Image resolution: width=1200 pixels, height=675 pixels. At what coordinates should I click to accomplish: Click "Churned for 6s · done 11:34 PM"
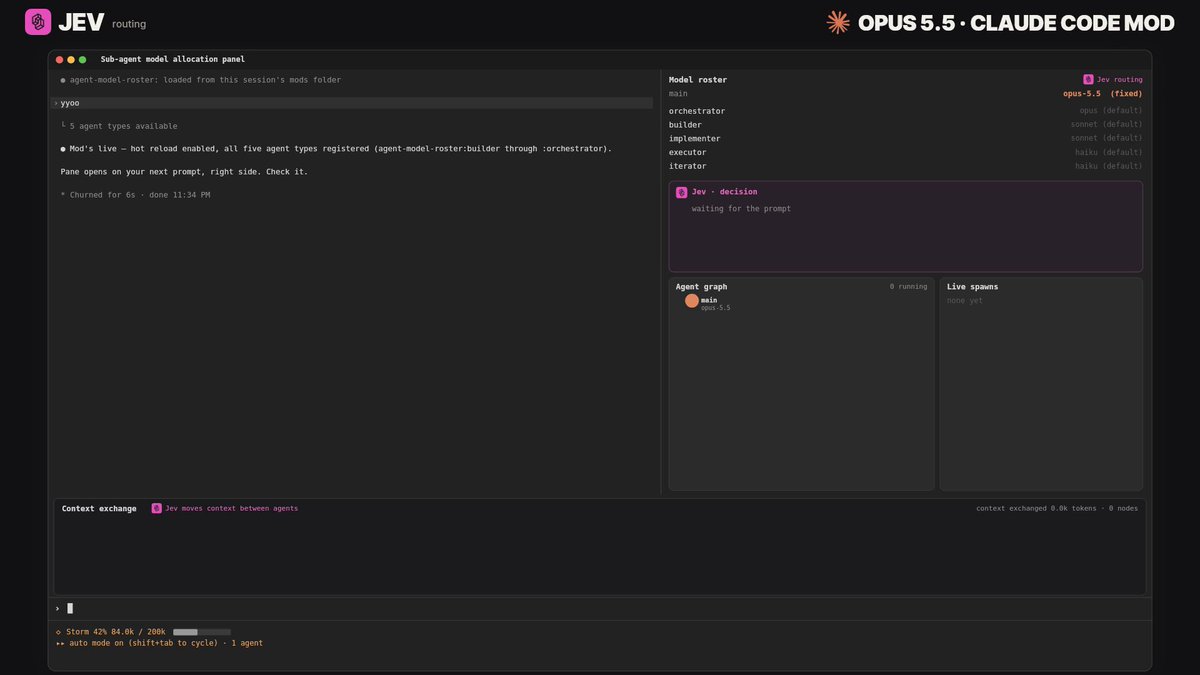coord(135,195)
